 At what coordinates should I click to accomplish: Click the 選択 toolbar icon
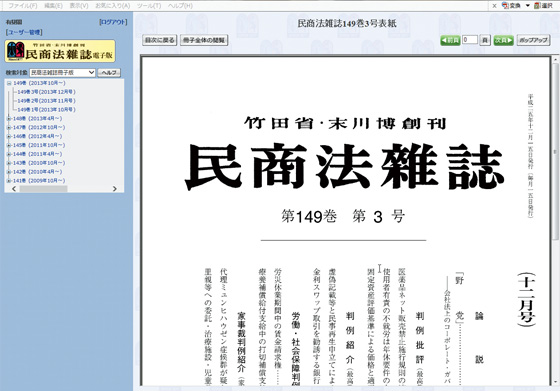543,6
